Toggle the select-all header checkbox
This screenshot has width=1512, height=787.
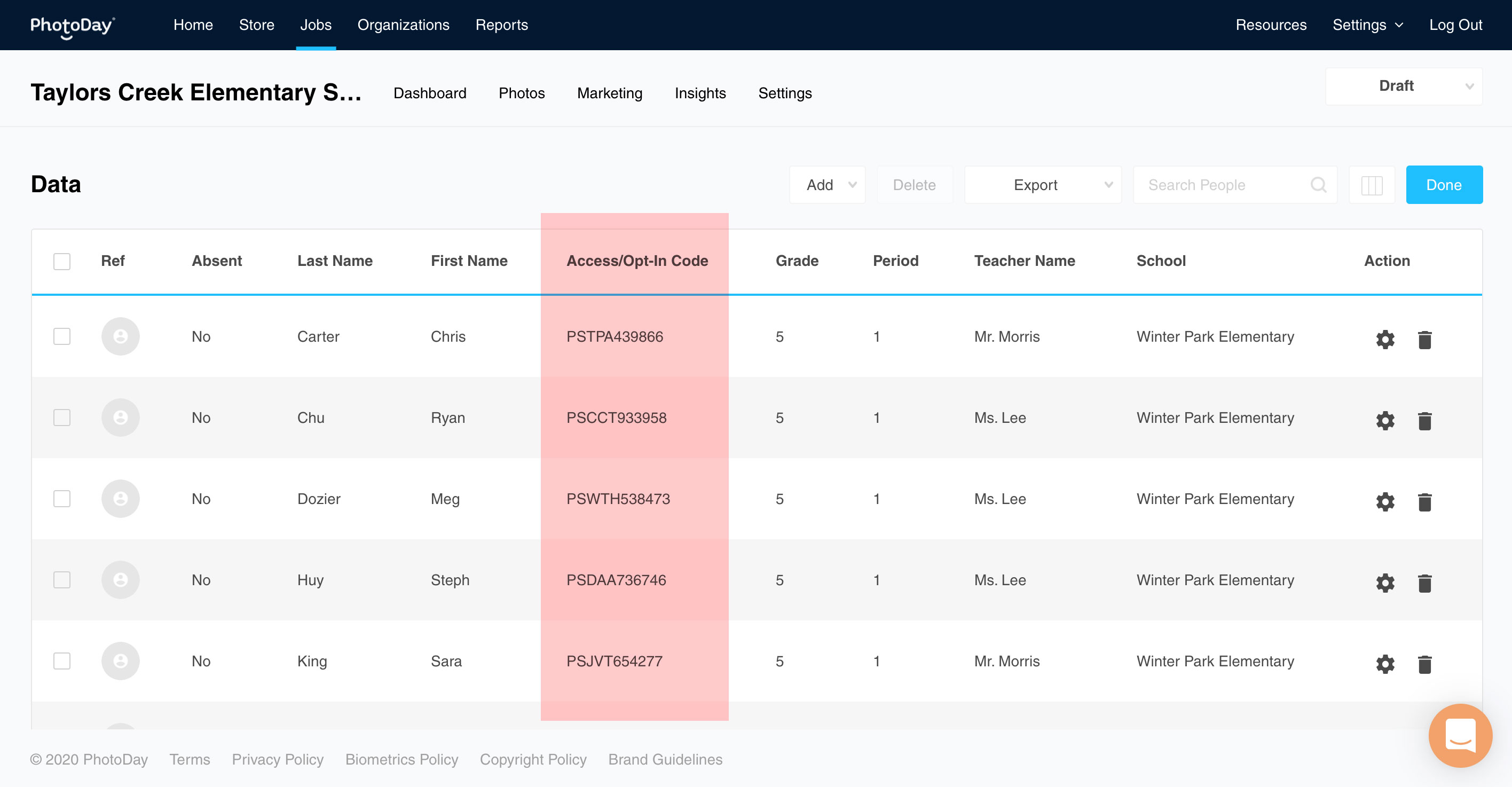[x=61, y=261]
